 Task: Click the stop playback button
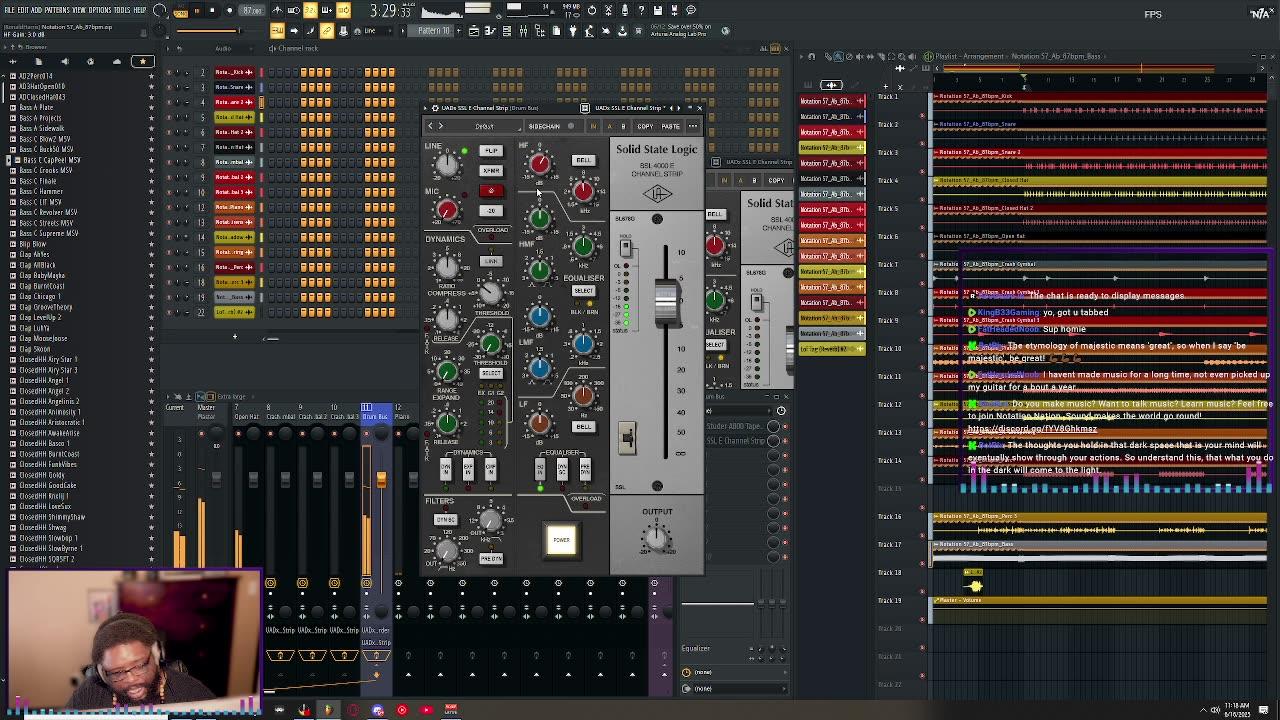point(213,10)
